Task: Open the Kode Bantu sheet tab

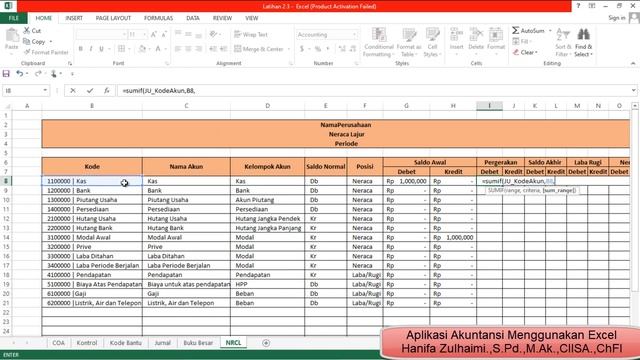Action: [x=125, y=343]
